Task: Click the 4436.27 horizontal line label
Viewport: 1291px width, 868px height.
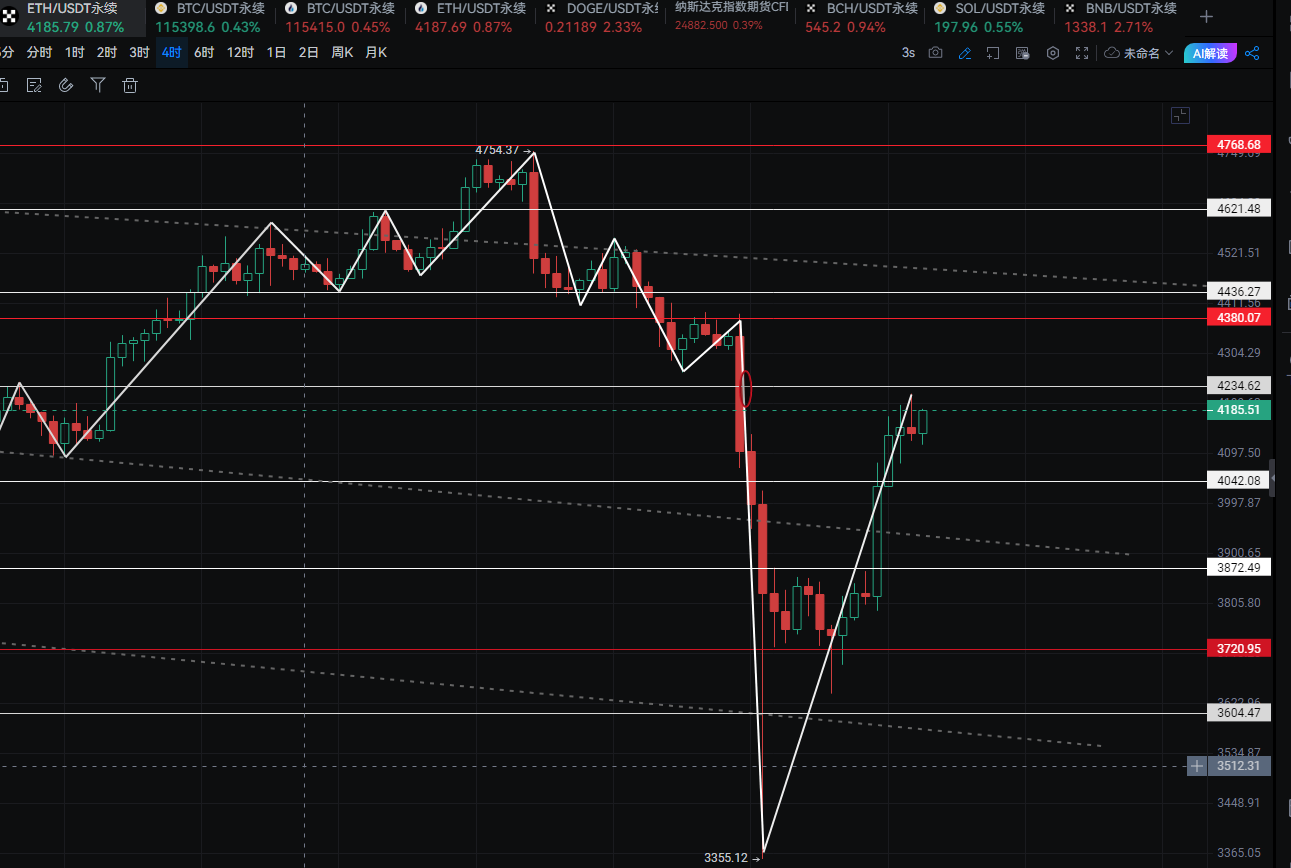Action: coord(1239,292)
